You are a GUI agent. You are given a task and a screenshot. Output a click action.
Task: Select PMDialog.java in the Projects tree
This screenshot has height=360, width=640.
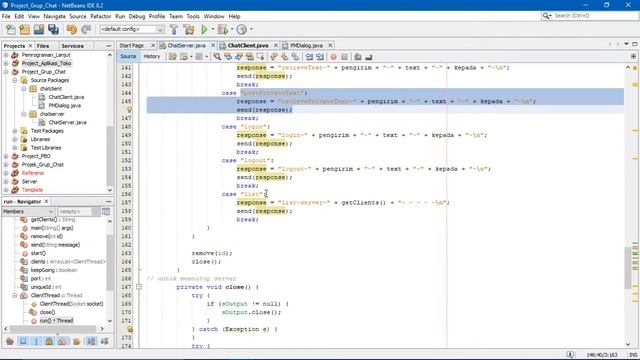click(64, 105)
